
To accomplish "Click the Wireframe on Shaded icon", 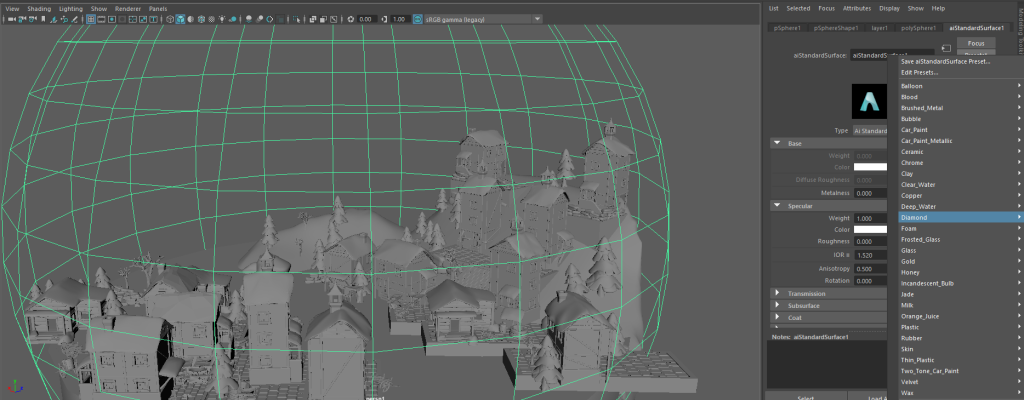I will pyautogui.click(x=201, y=19).
